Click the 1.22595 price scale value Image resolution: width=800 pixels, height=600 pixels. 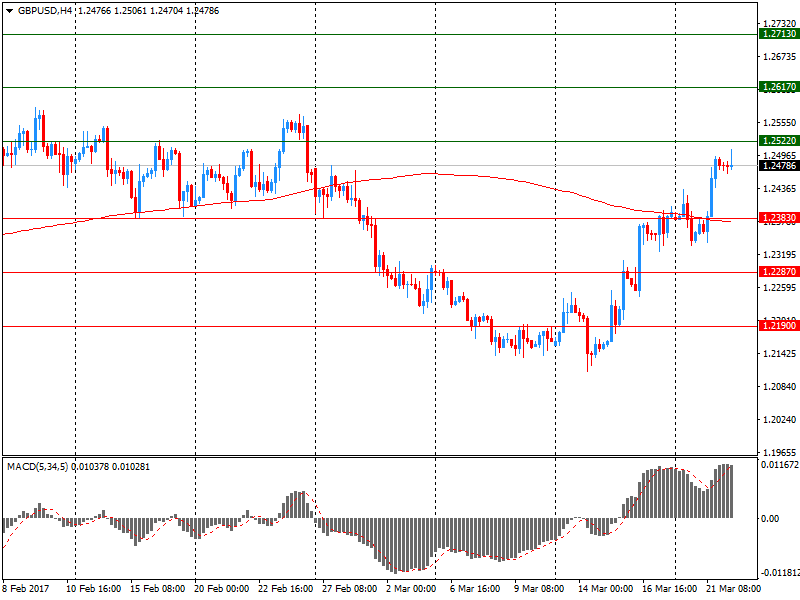coord(780,288)
